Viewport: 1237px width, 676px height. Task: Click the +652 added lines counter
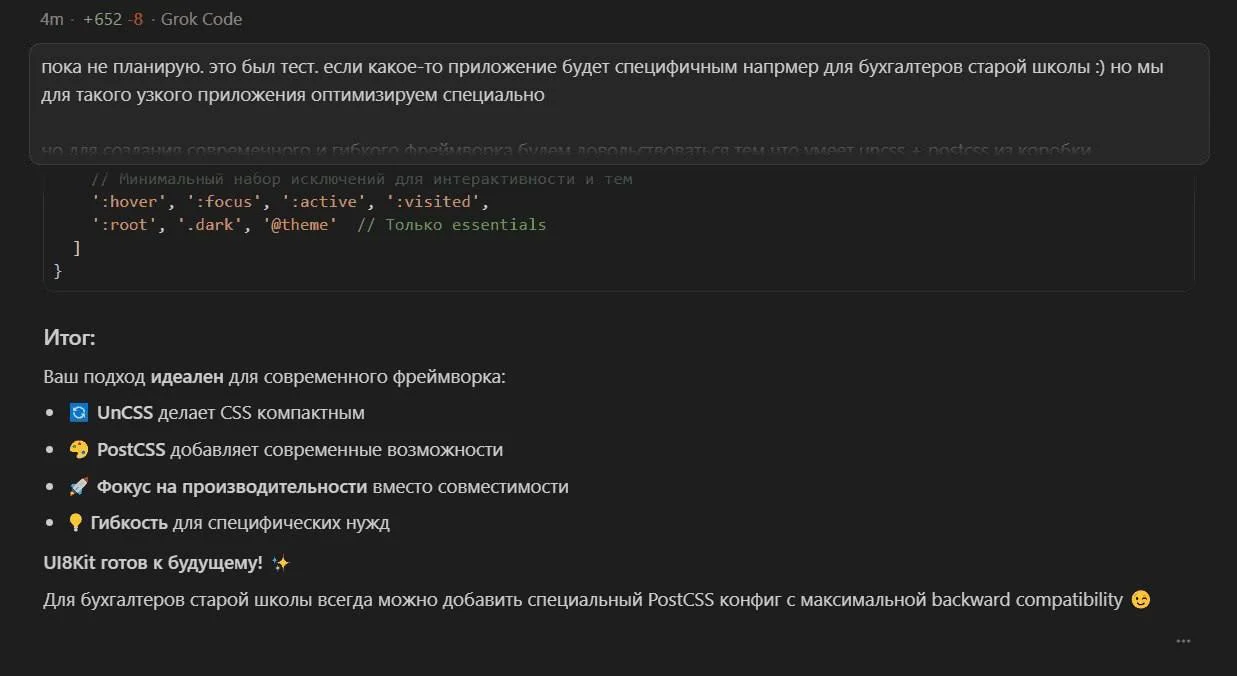click(x=103, y=19)
